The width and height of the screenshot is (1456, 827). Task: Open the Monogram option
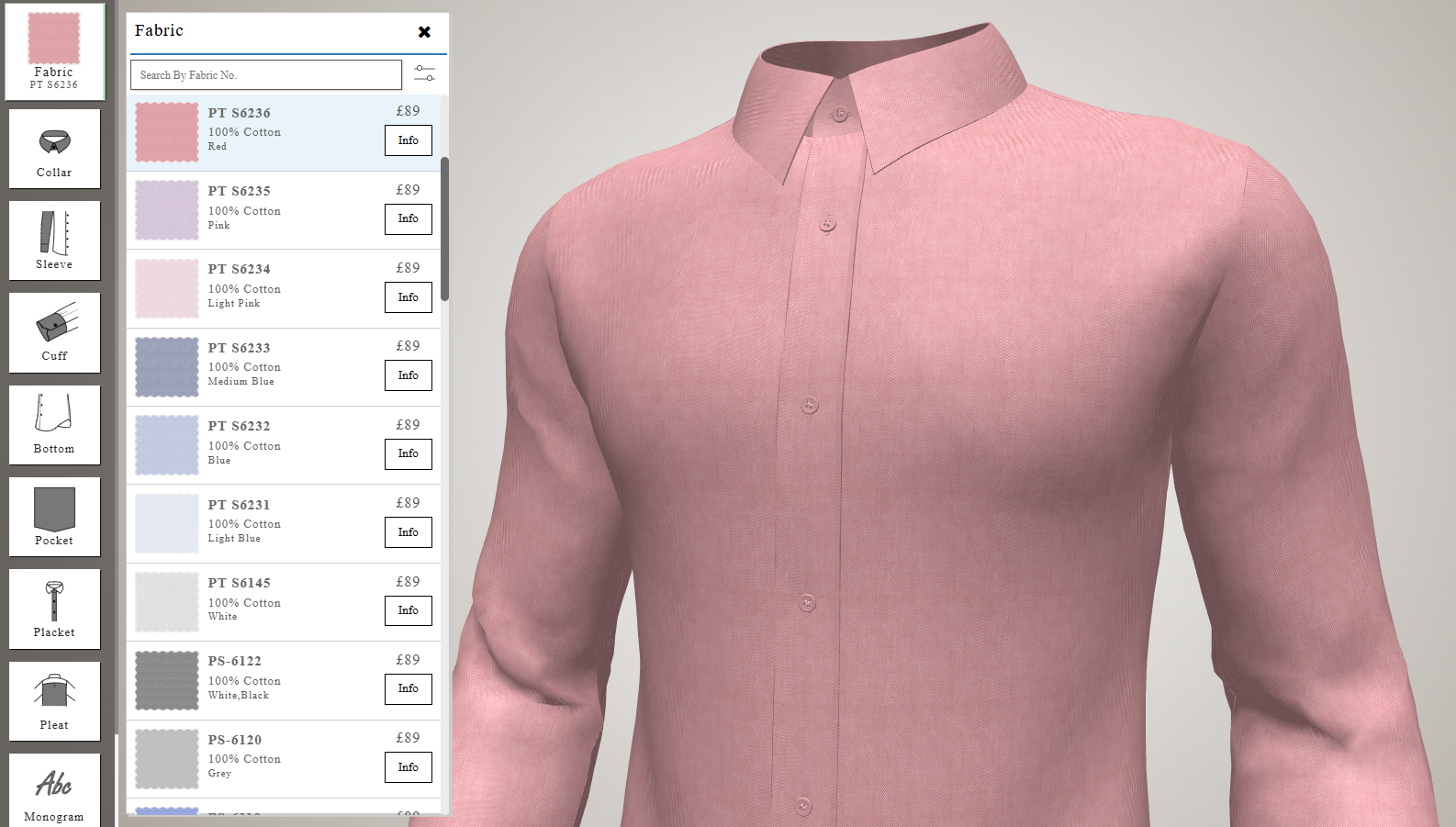(54, 790)
